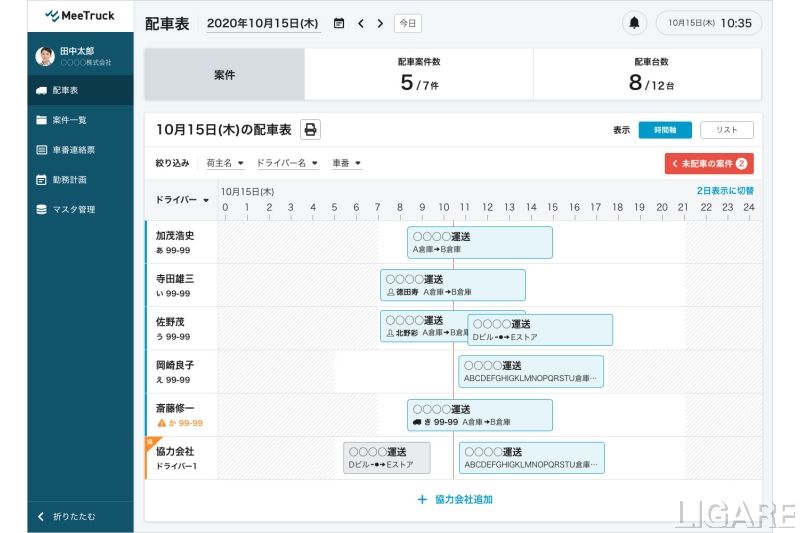This screenshot has height=533, width=800.
Task: Select the 案件 summary tab
Action: [x=225, y=75]
